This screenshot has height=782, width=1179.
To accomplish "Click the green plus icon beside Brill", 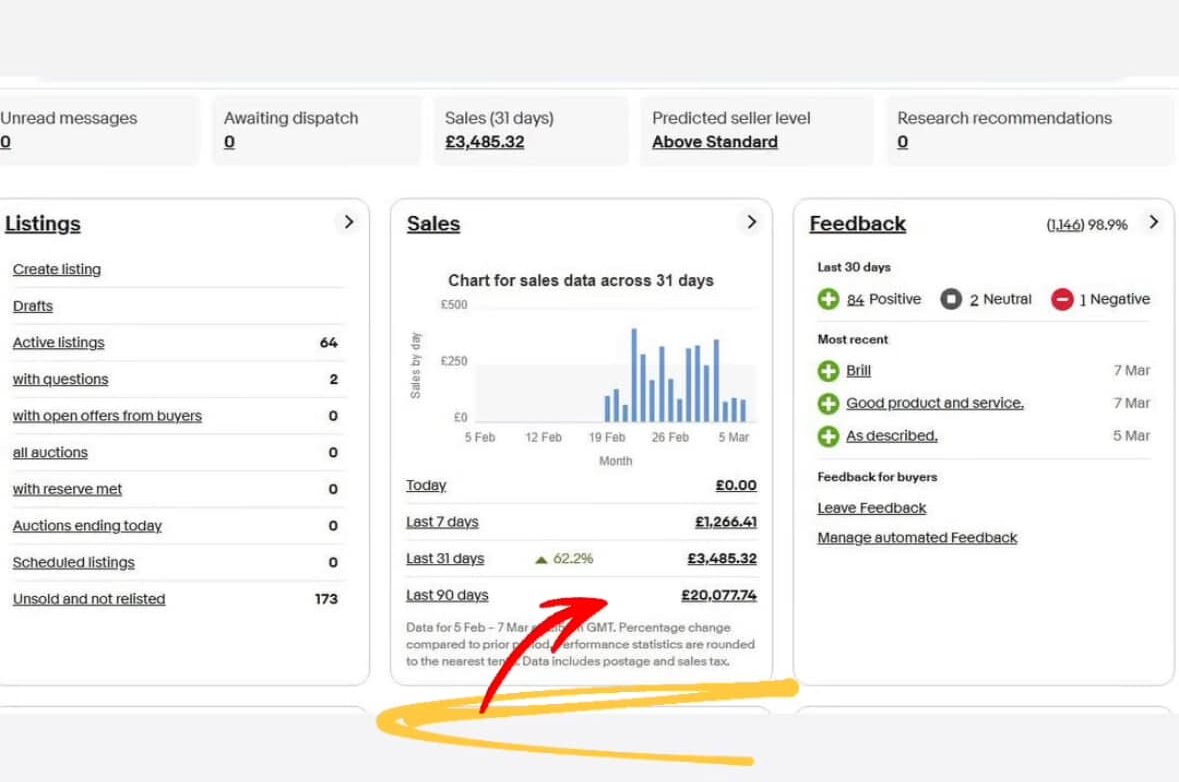I will point(828,371).
